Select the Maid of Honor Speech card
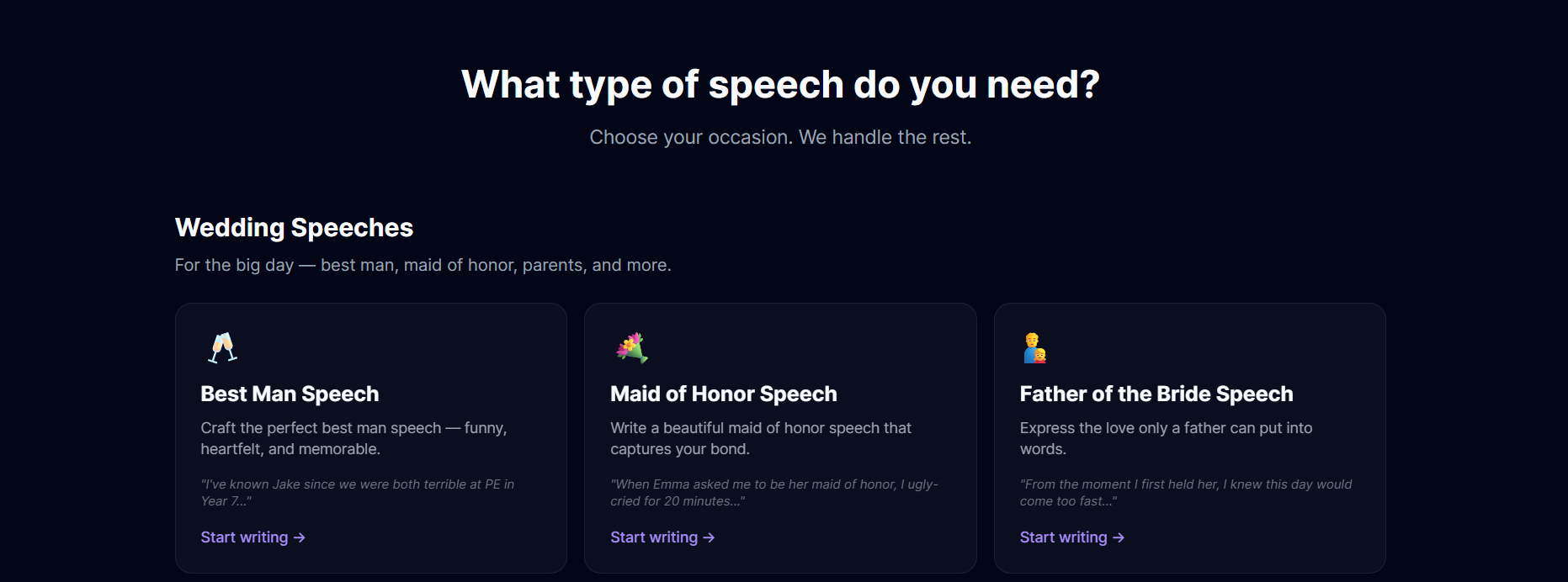This screenshot has width=1568, height=582. tap(780, 437)
